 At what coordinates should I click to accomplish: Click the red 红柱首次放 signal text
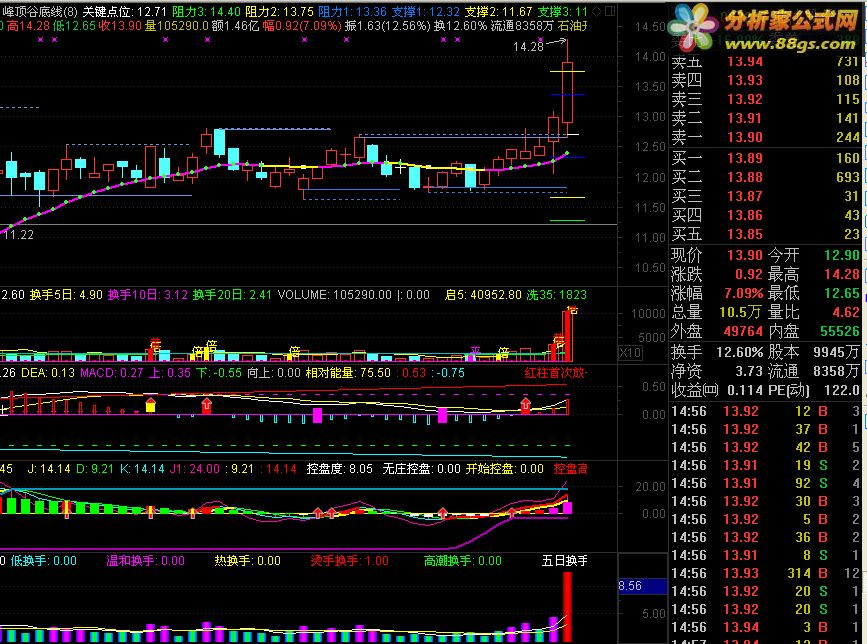(555, 373)
